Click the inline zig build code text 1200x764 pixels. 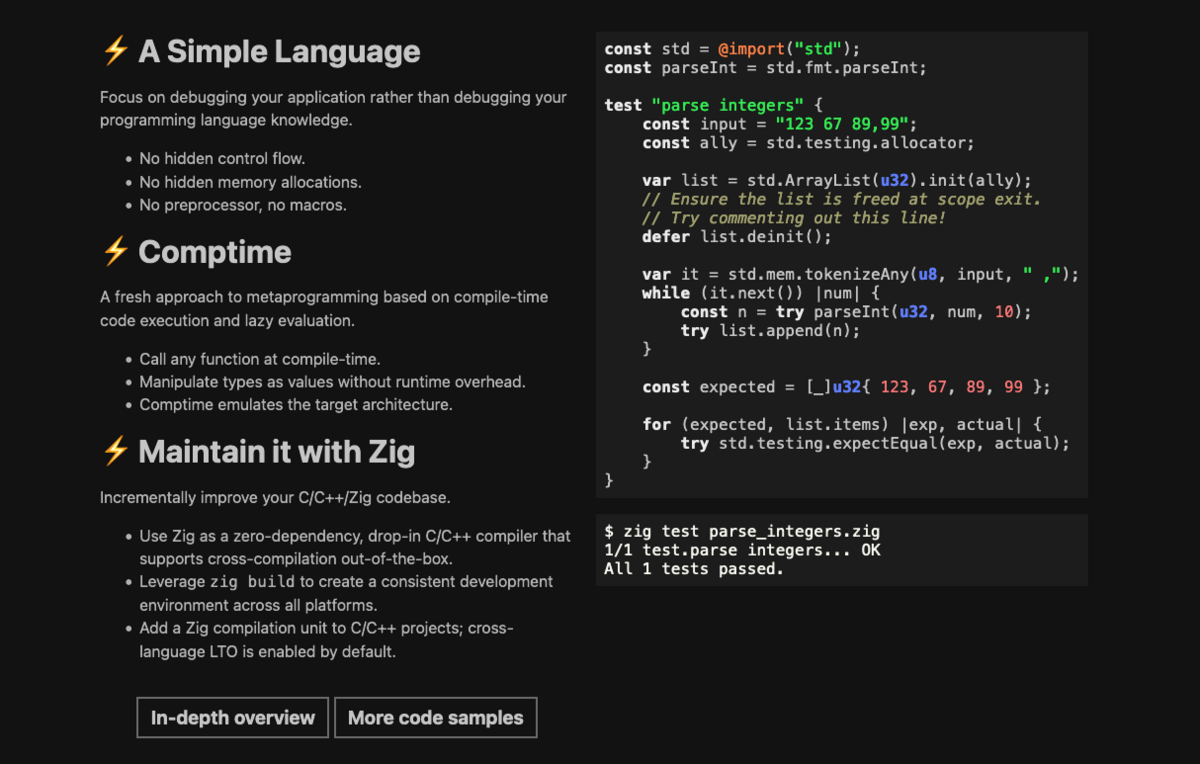point(251,581)
